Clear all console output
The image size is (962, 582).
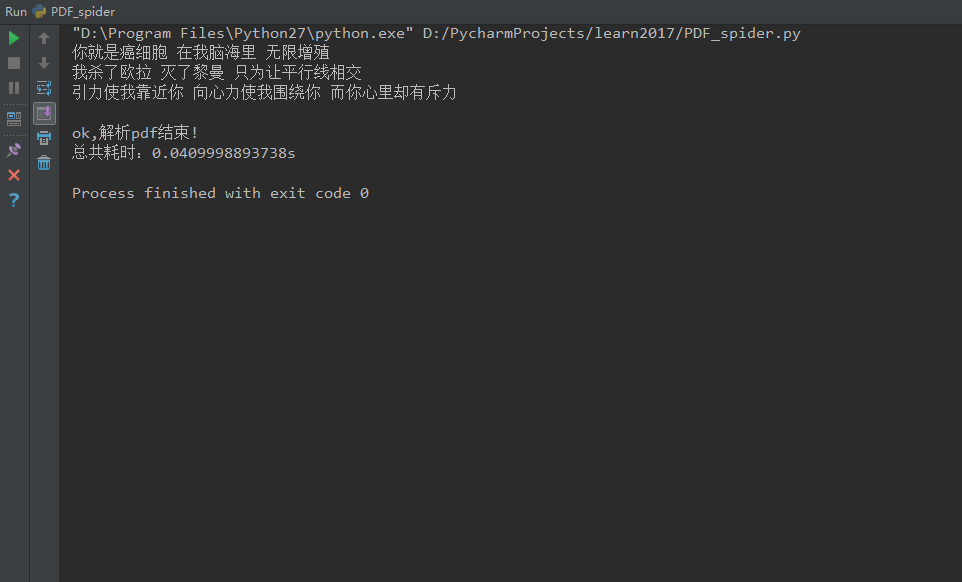pos(43,163)
